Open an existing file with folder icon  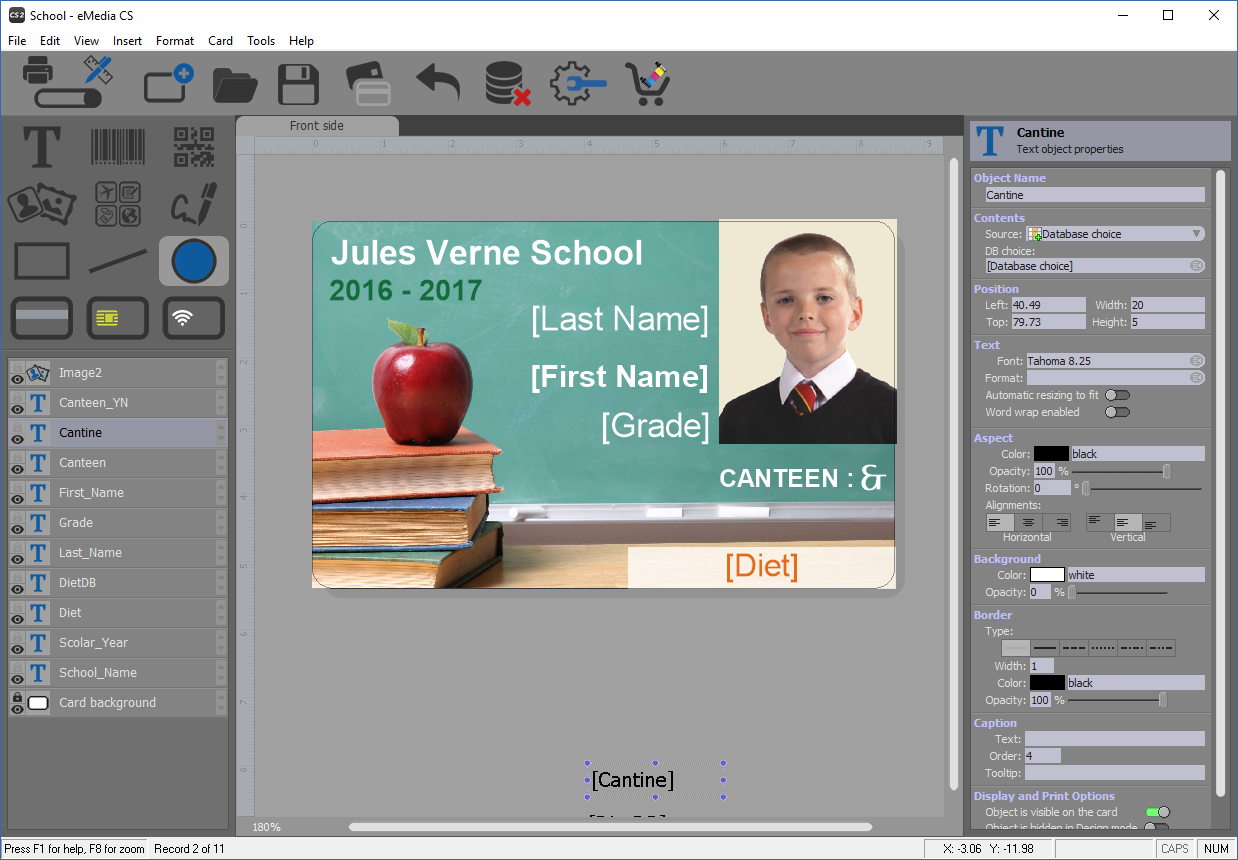pos(236,84)
